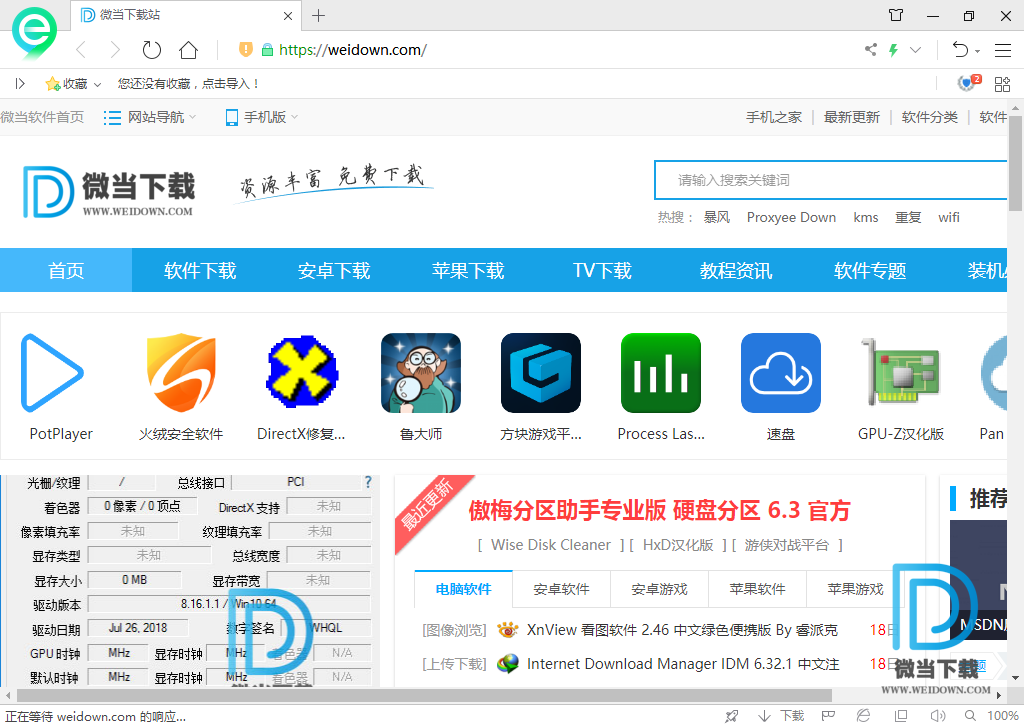Share this page via share icon
This screenshot has width=1024, height=728.
point(871,50)
